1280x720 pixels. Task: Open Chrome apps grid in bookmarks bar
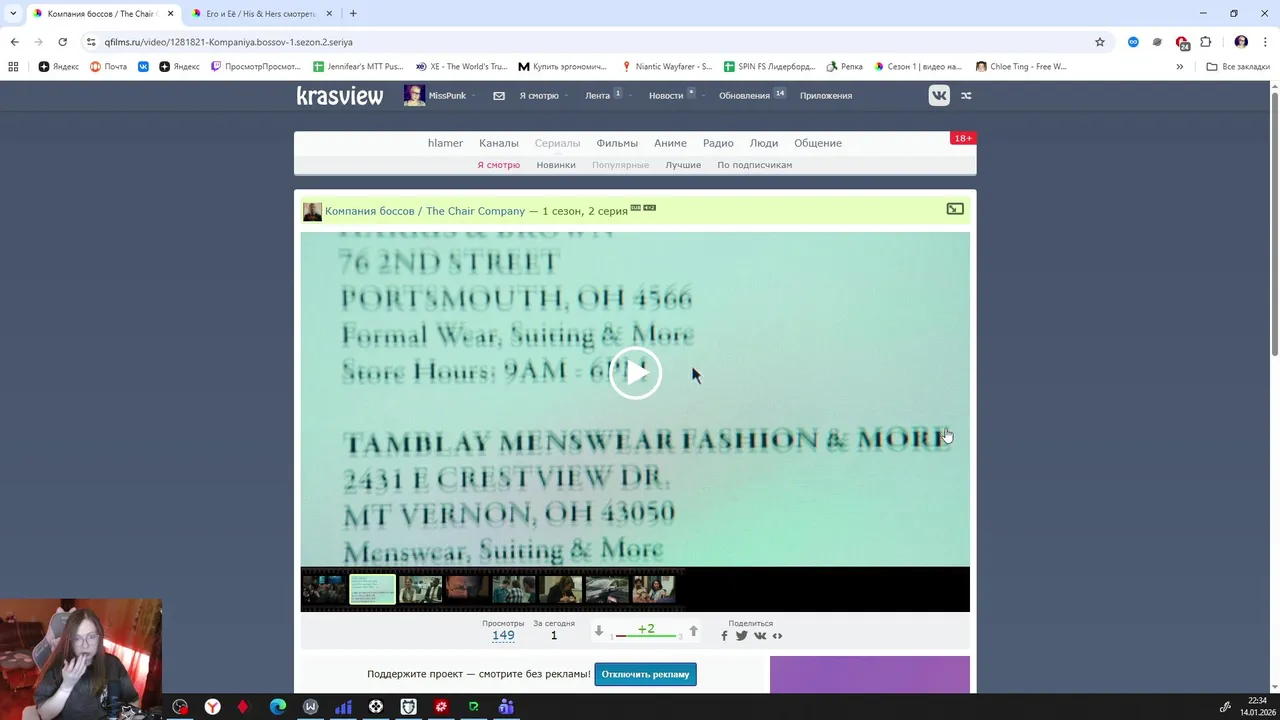[x=13, y=67]
